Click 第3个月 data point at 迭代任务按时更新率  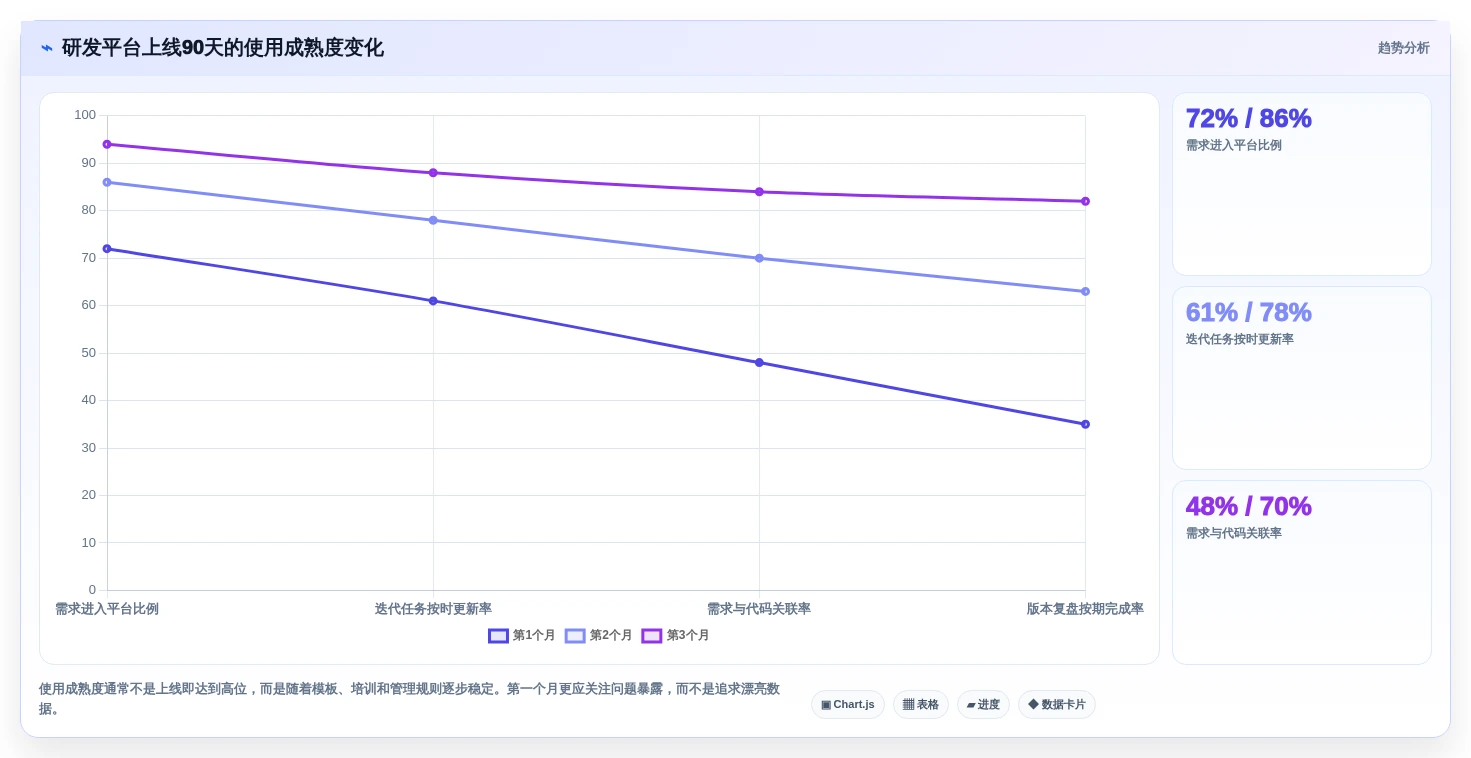433,173
